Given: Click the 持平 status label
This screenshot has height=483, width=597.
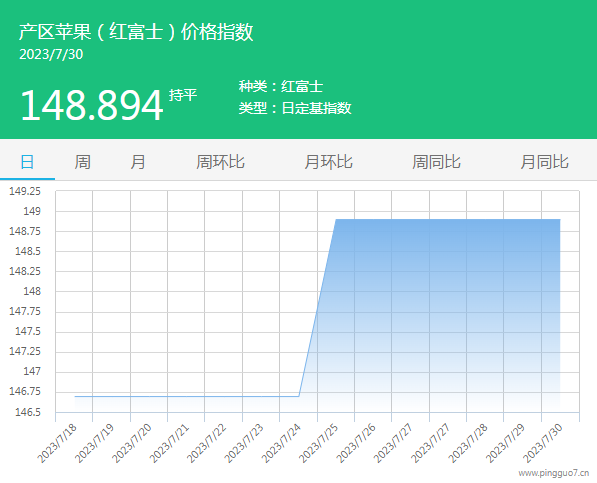Looking at the screenshot, I should pos(183,94).
